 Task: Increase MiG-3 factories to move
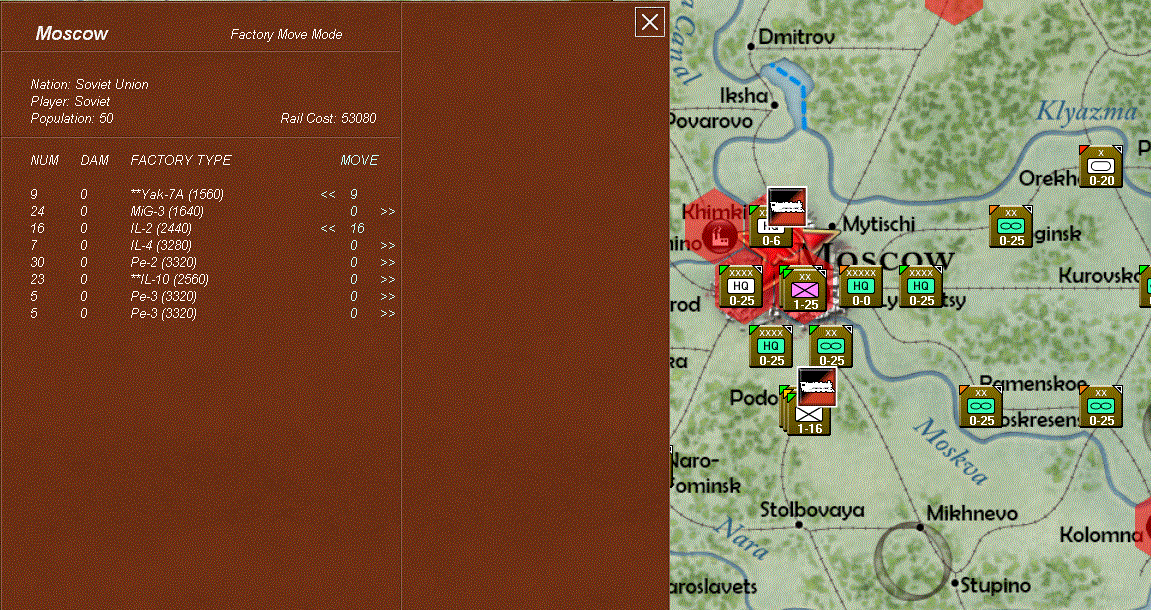tap(388, 211)
